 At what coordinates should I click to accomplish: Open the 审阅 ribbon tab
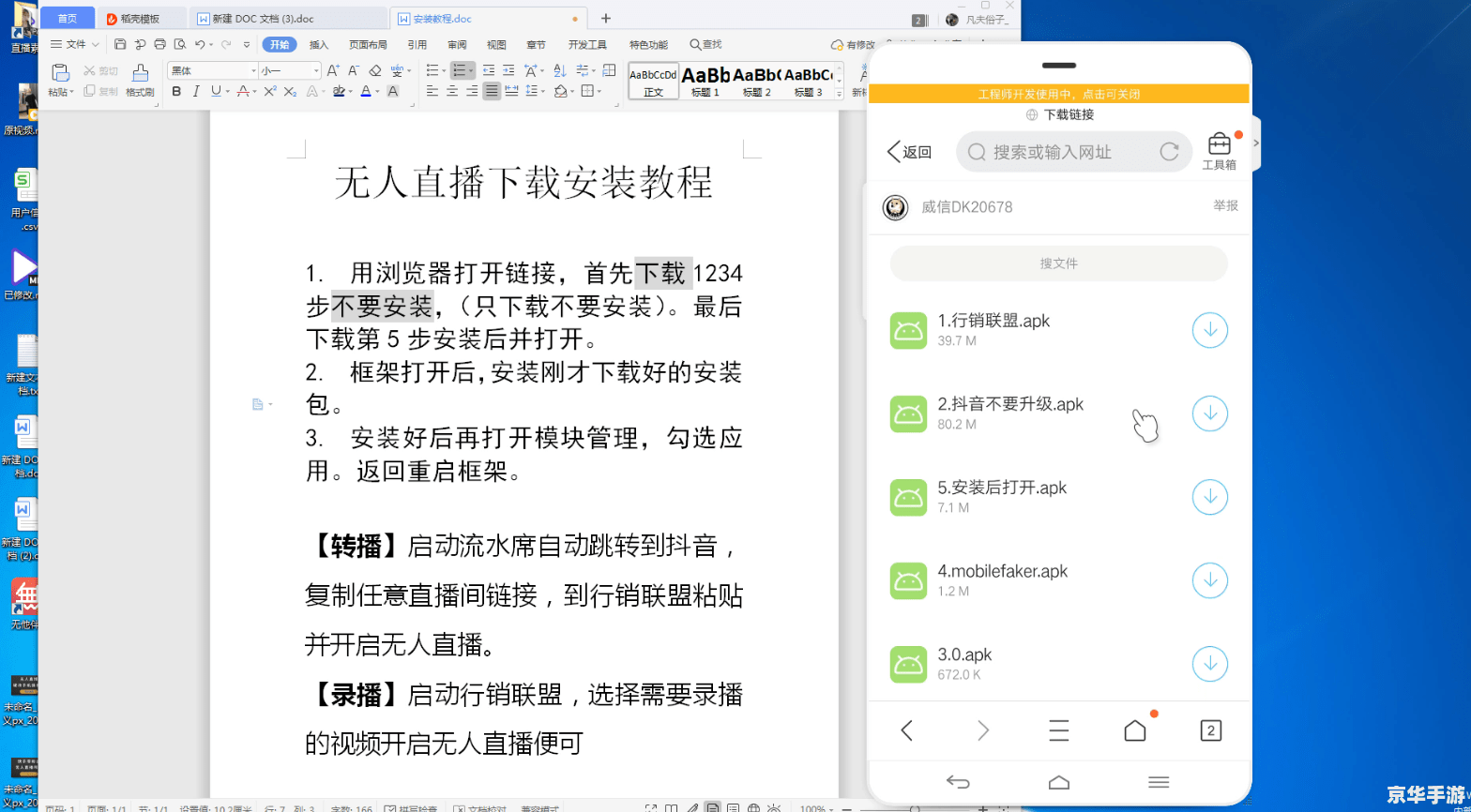coord(457,44)
